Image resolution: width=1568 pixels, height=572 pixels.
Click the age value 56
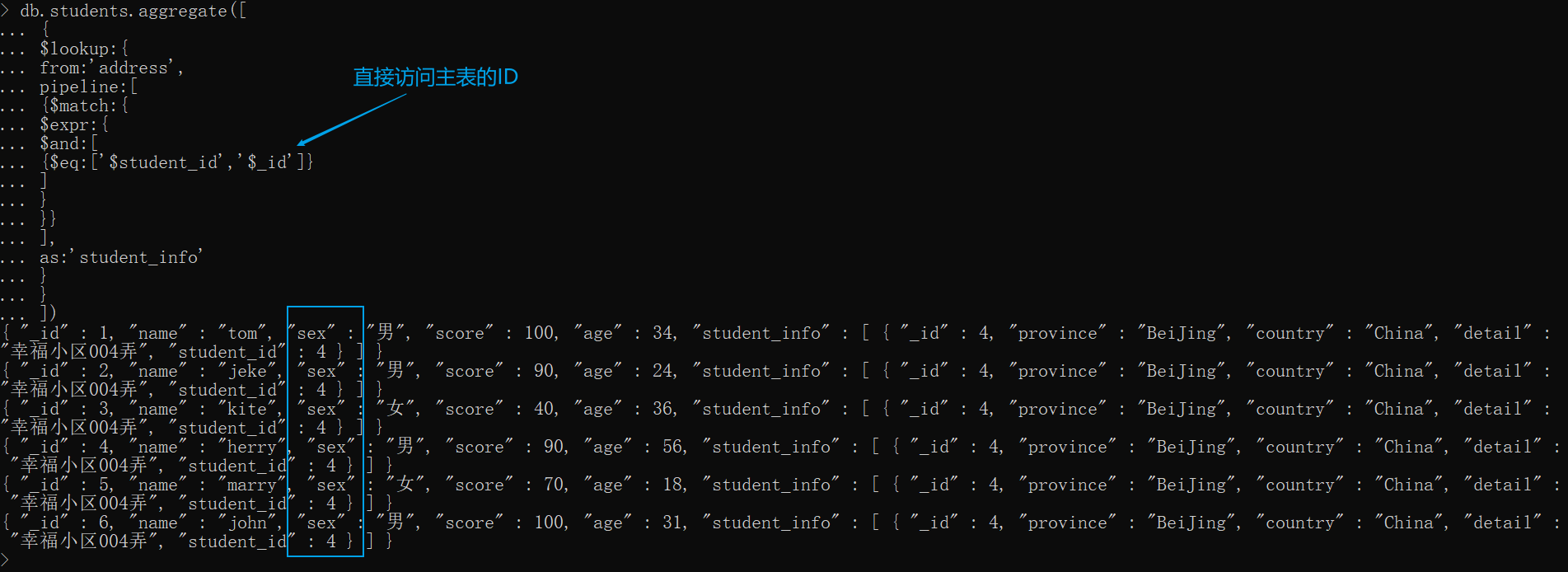click(673, 448)
